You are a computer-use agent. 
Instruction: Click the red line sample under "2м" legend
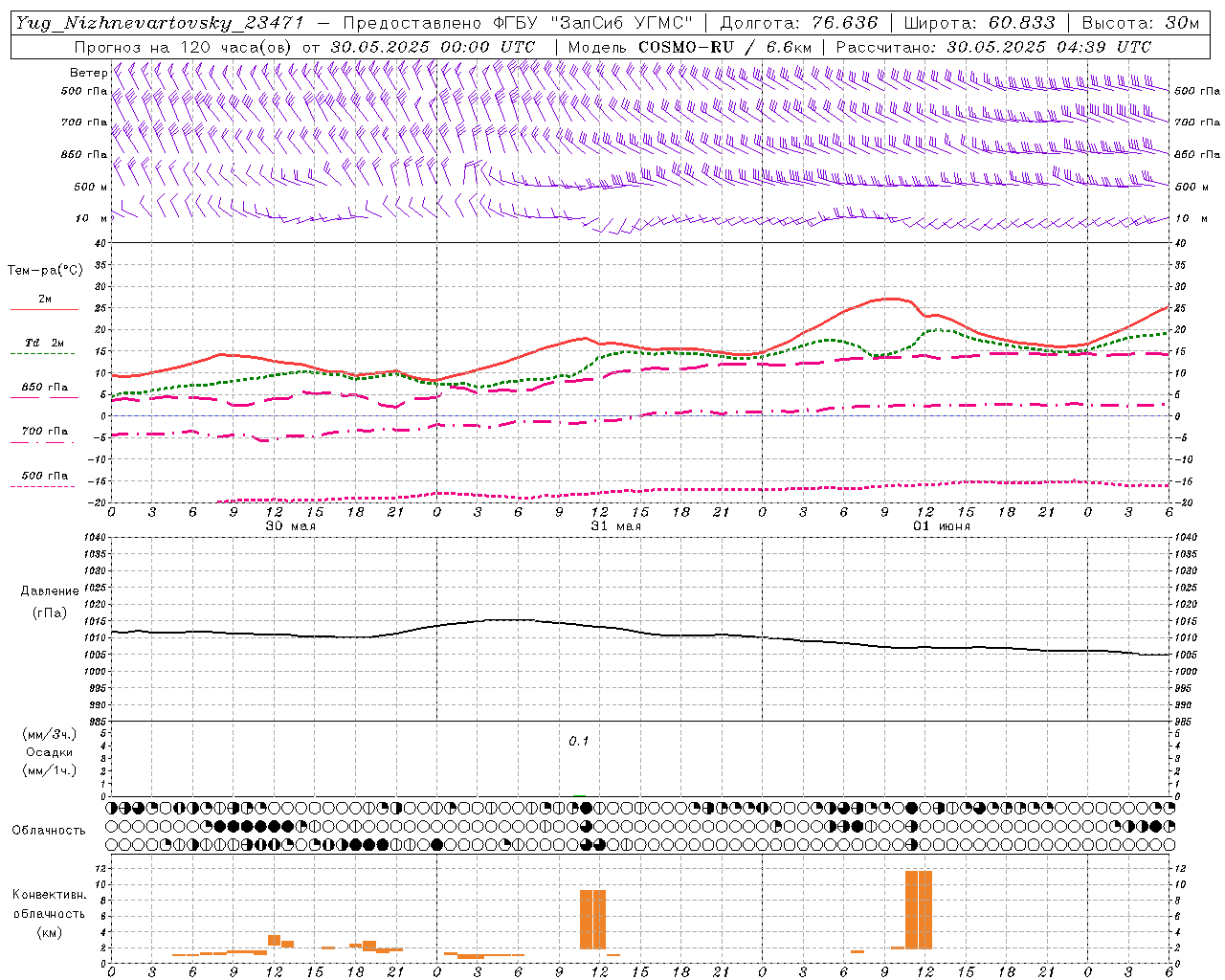(x=44, y=310)
